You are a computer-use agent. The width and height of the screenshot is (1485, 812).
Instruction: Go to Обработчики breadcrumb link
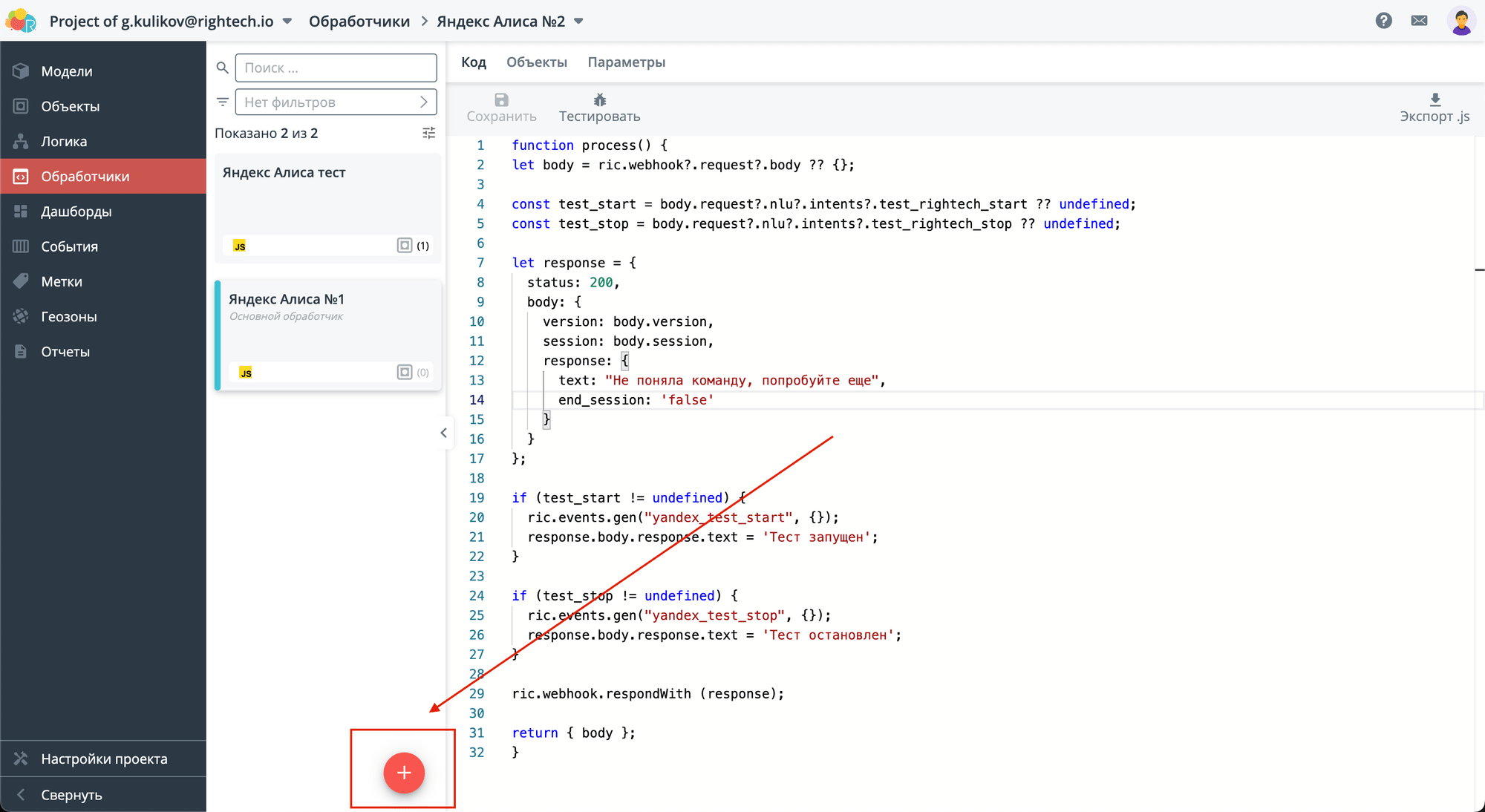coord(359,22)
